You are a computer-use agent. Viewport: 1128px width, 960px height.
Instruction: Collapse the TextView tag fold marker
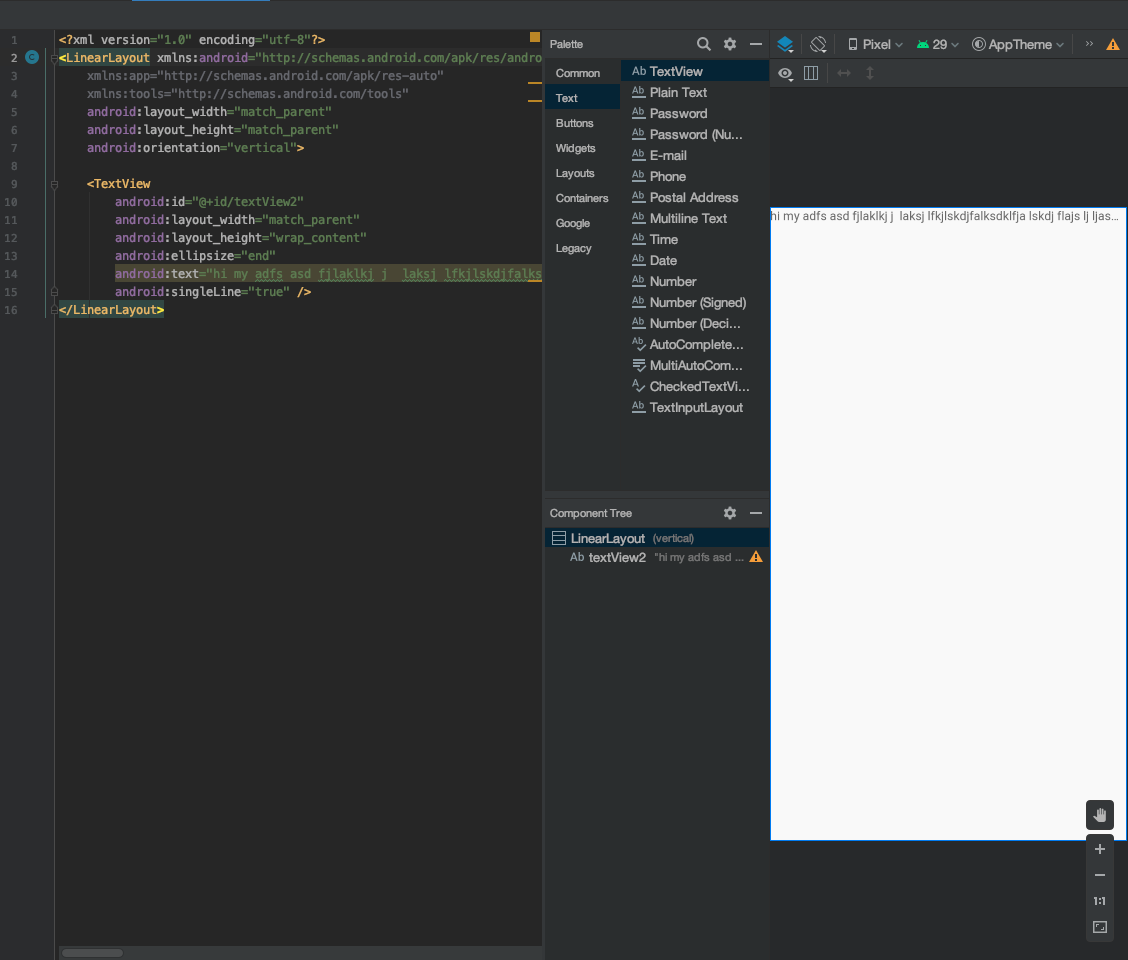tap(54, 184)
